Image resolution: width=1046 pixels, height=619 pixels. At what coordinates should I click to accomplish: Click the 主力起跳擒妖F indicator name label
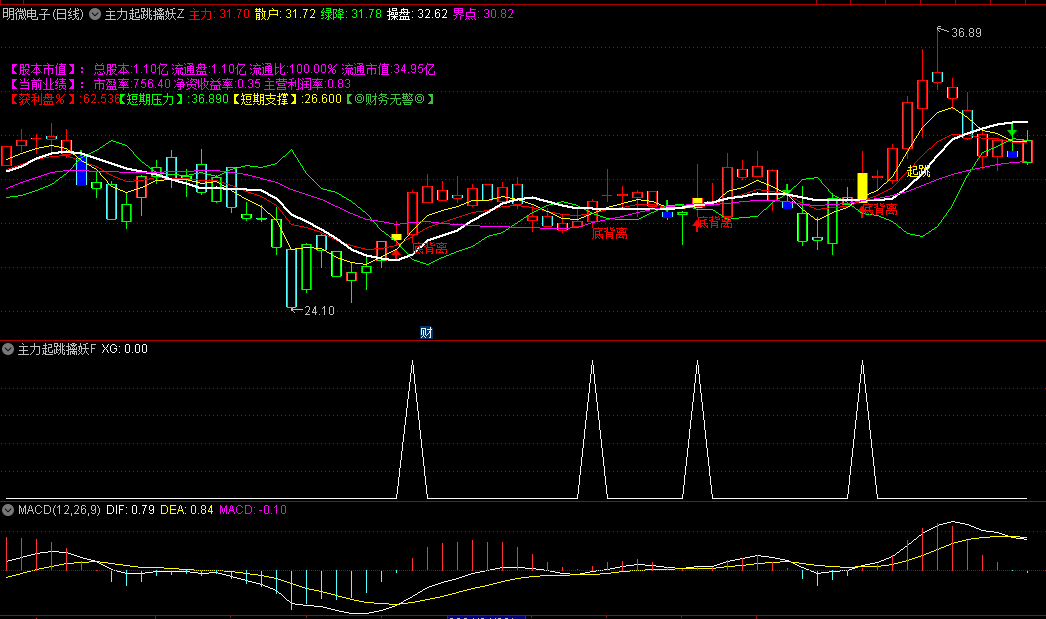[x=57, y=349]
